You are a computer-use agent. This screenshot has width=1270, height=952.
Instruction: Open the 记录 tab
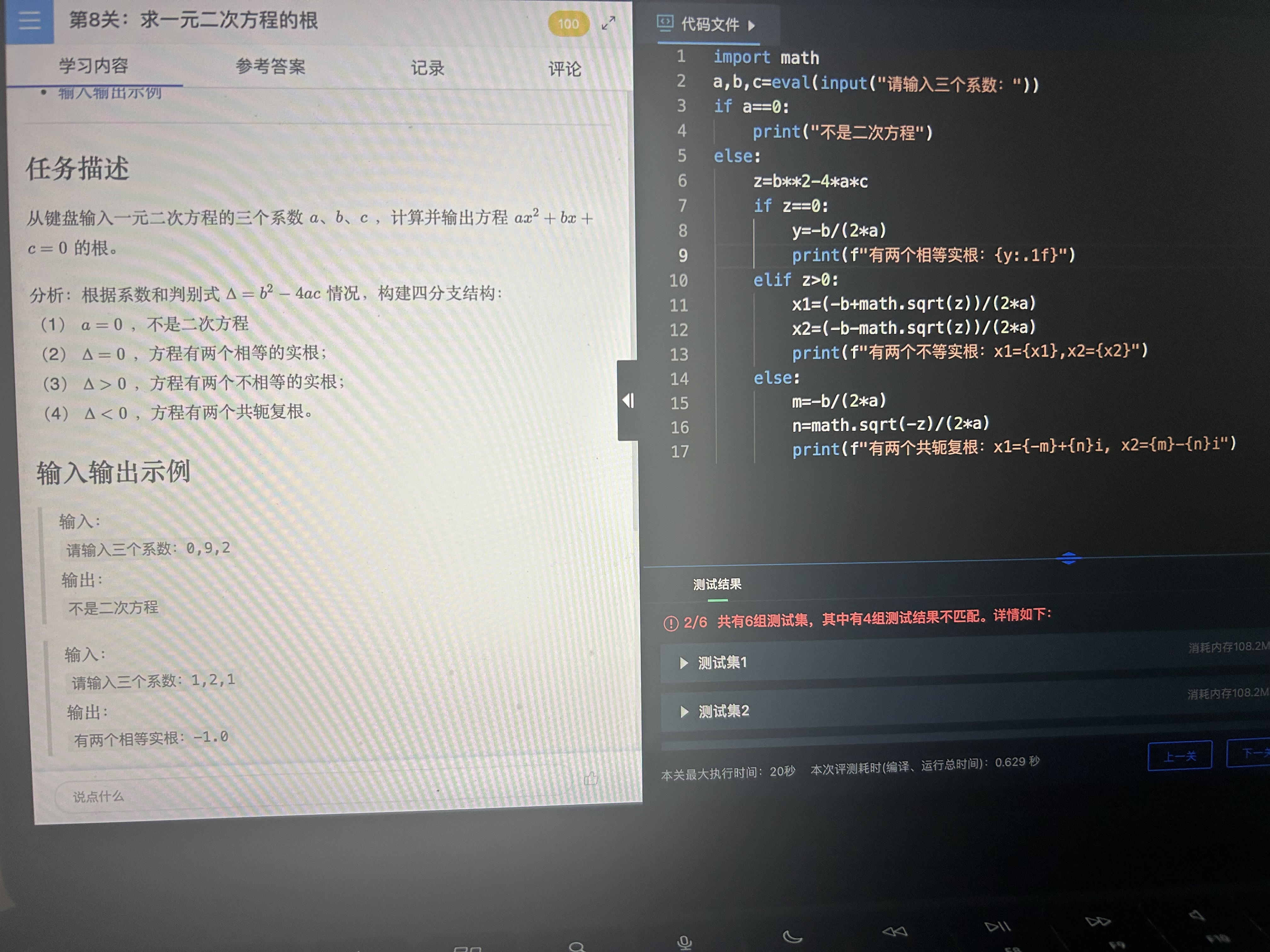tap(427, 68)
